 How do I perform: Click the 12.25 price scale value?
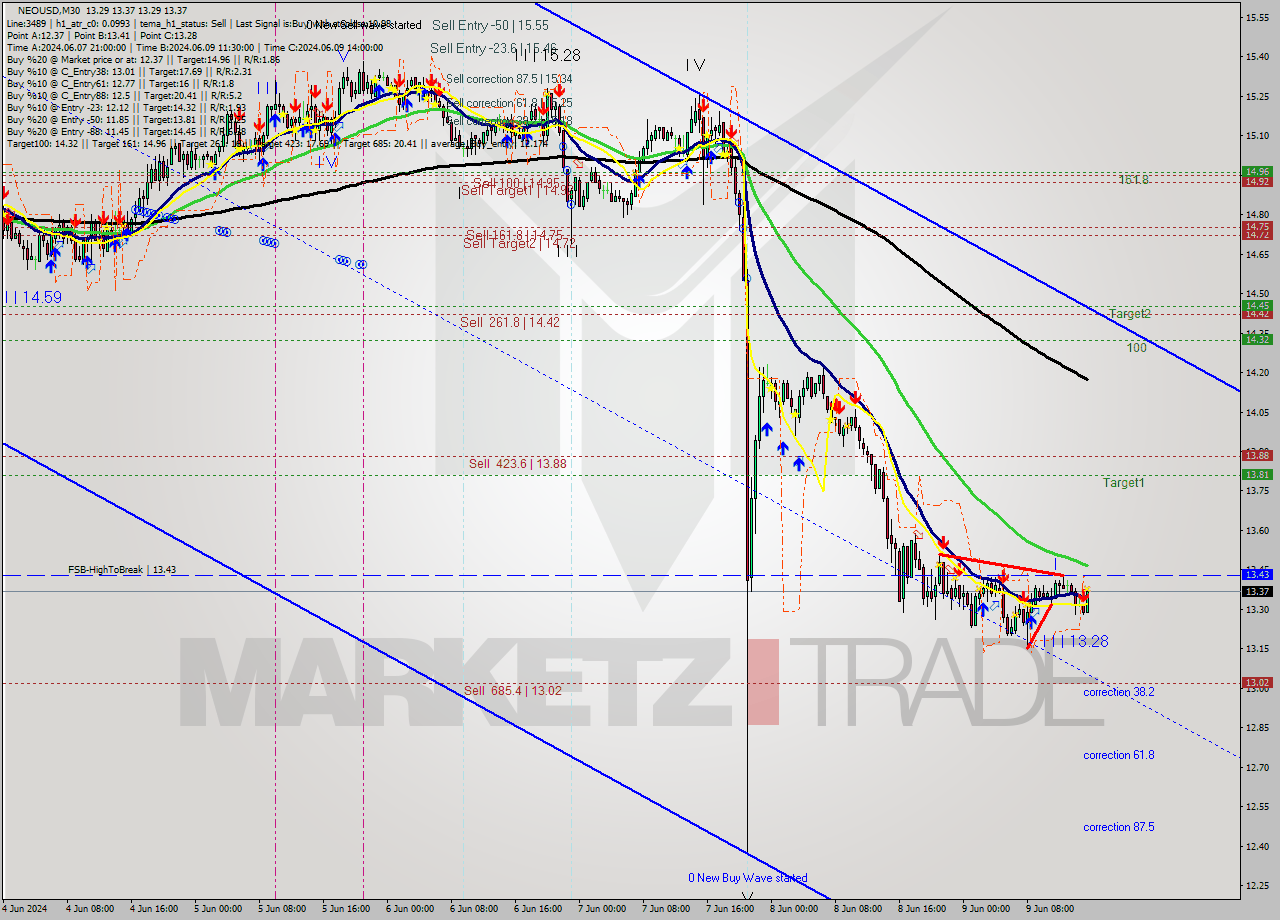click(1256, 886)
